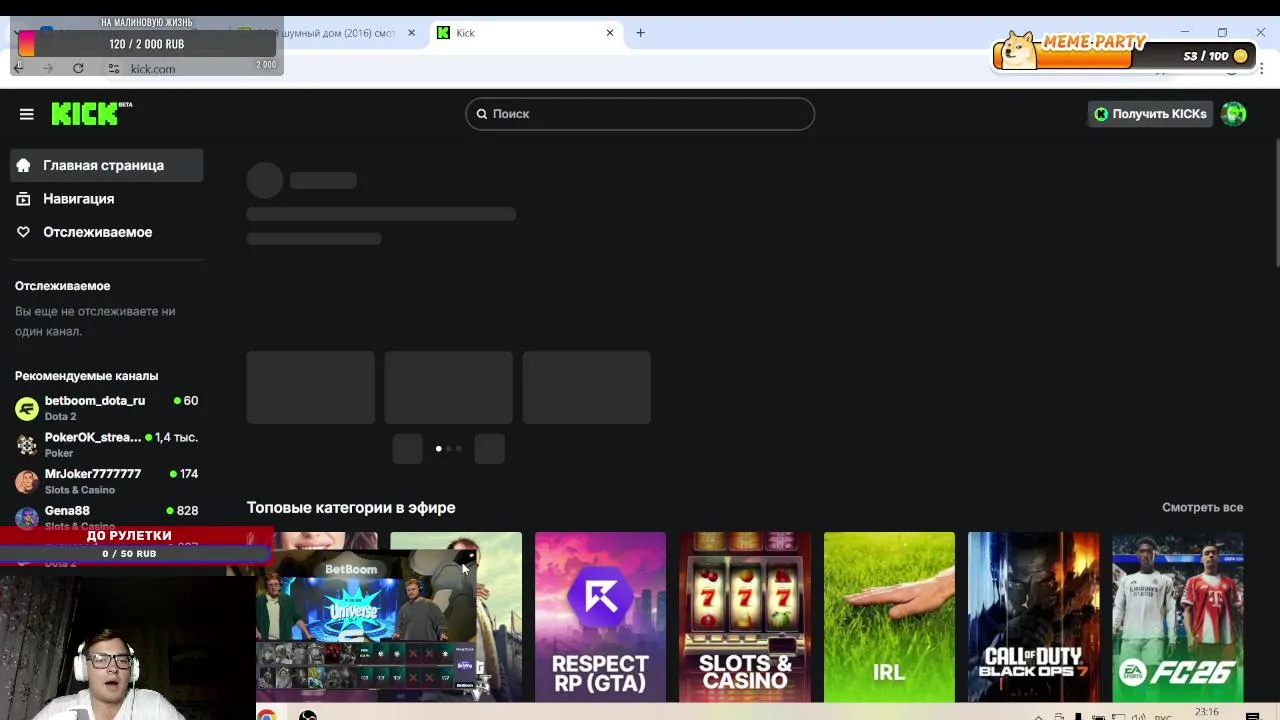Click the site info icon beside kick.com
This screenshot has width=1280, height=720.
113,69
